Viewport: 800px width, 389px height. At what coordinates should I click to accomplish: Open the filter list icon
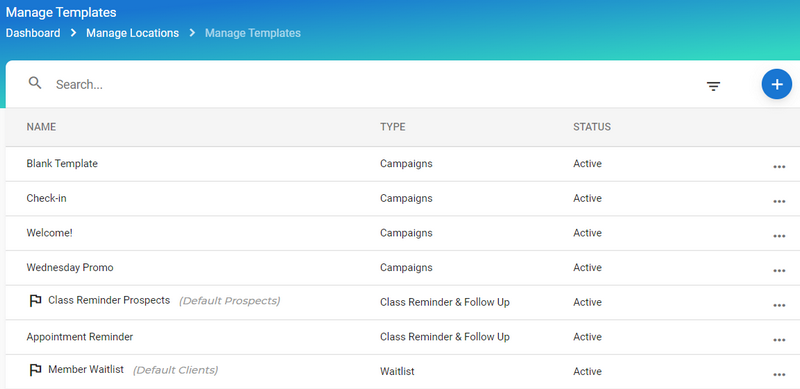click(x=713, y=86)
